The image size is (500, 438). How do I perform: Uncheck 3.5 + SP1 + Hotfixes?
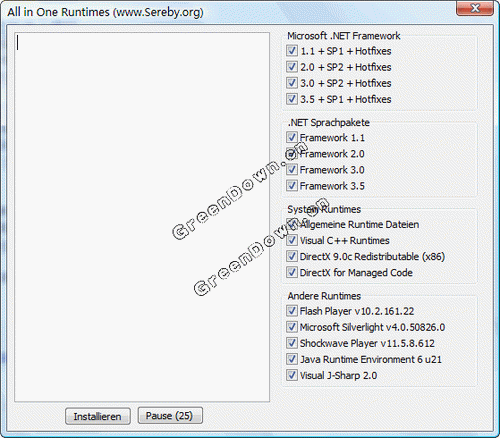[x=292, y=99]
